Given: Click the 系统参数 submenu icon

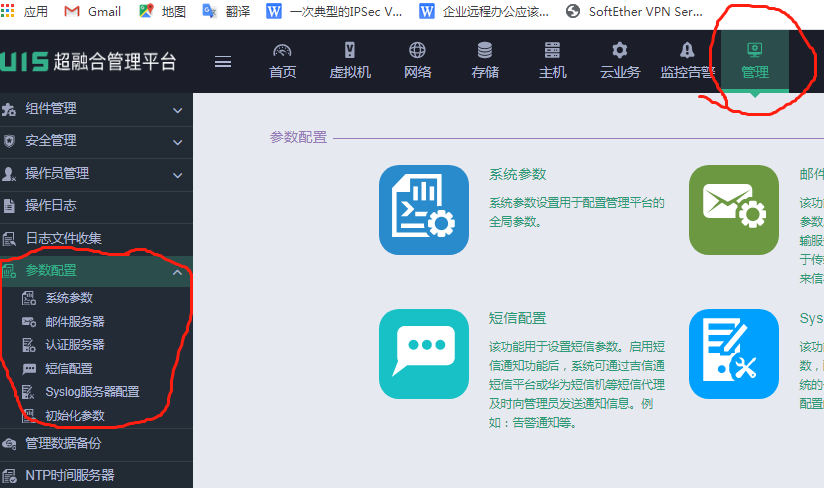Looking at the screenshot, I should point(29,298).
